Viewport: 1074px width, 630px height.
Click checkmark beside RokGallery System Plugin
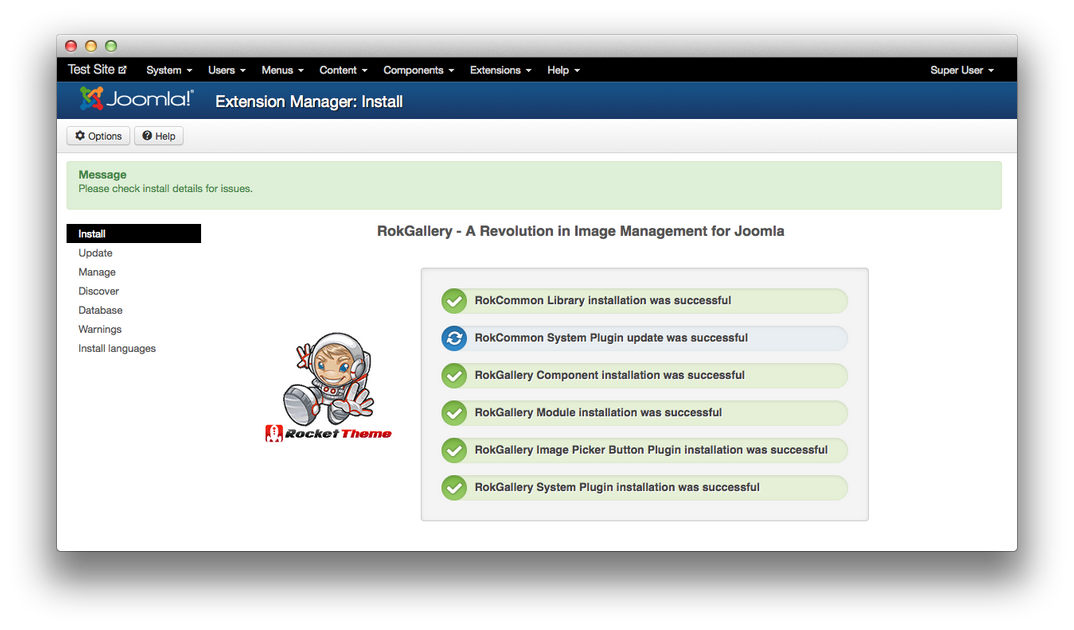click(454, 488)
